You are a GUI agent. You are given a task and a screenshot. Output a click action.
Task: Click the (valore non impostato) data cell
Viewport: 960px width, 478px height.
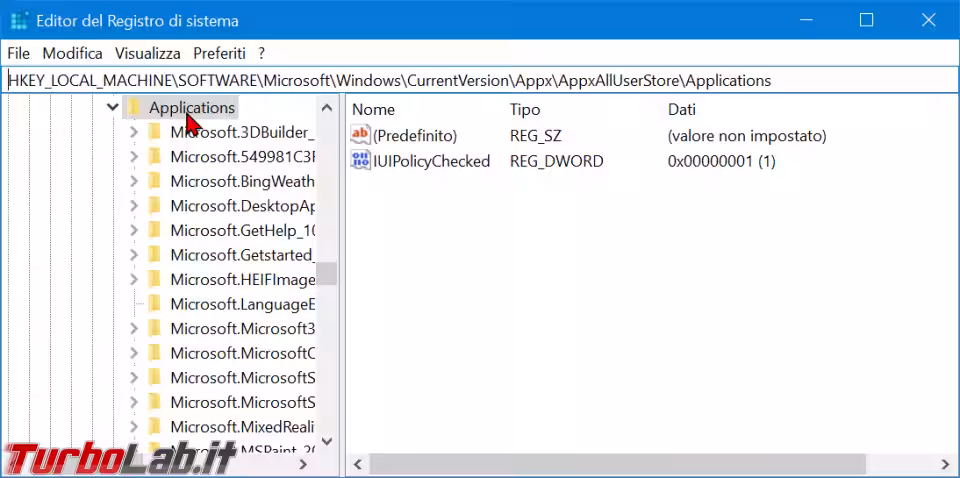pos(746,135)
